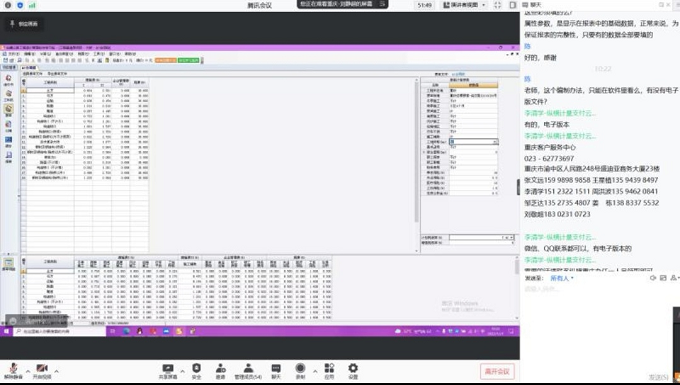Open manage members (管理成员) panel
The image size is (680, 385).
click(248, 371)
